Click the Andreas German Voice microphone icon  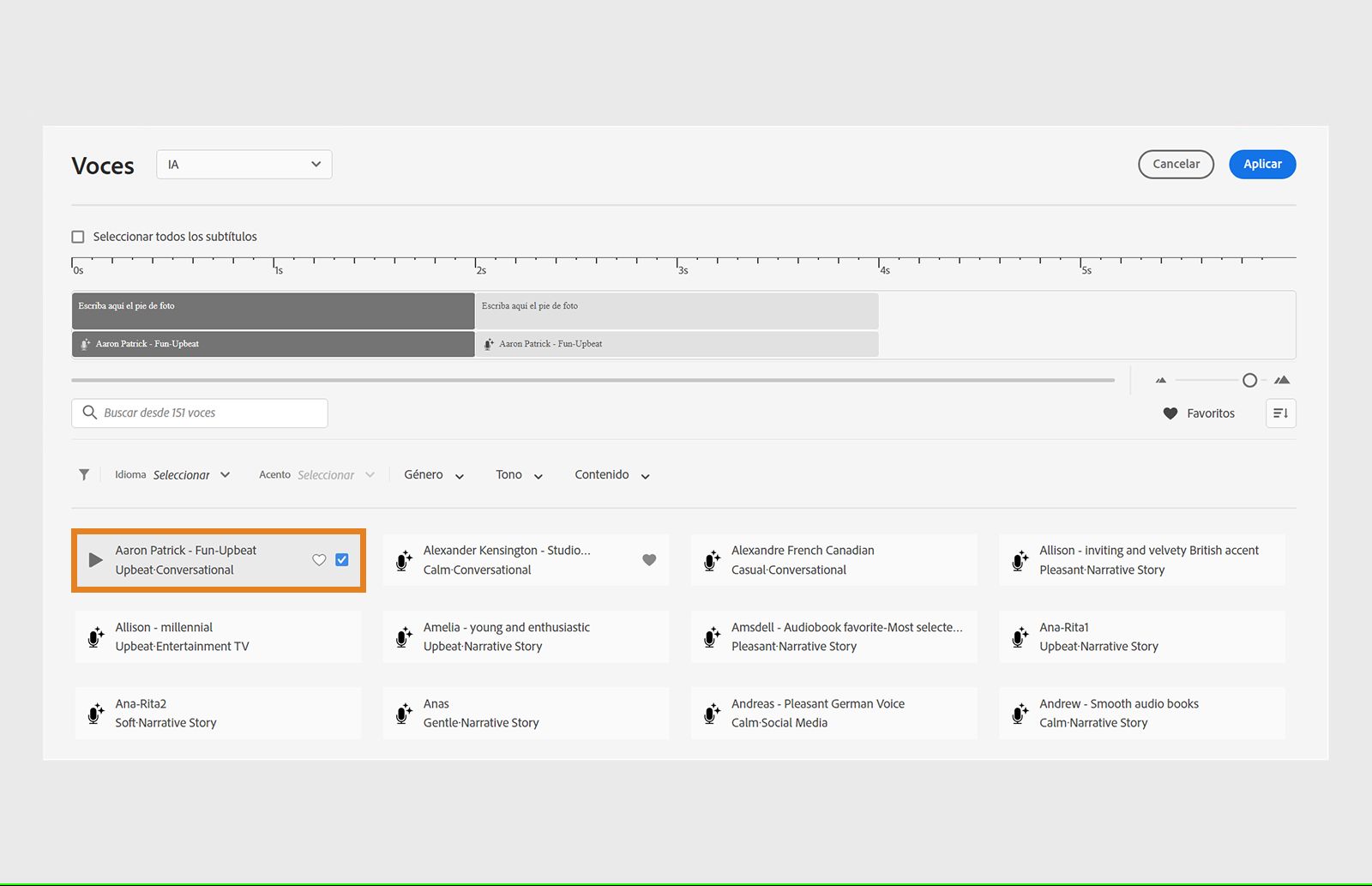point(712,714)
